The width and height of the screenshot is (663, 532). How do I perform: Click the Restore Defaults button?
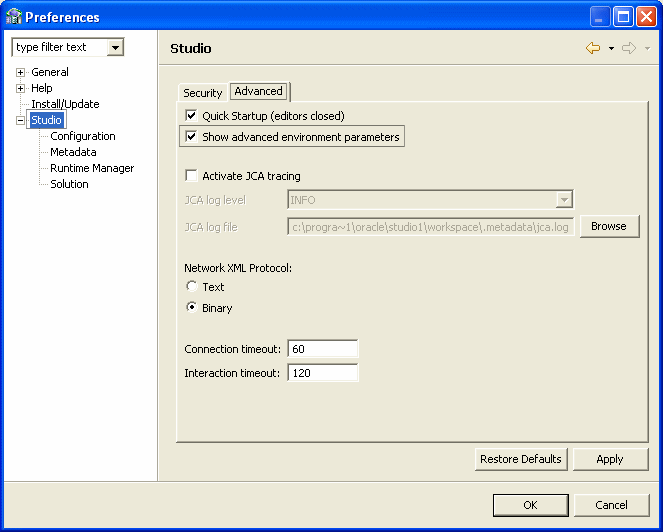point(521,459)
